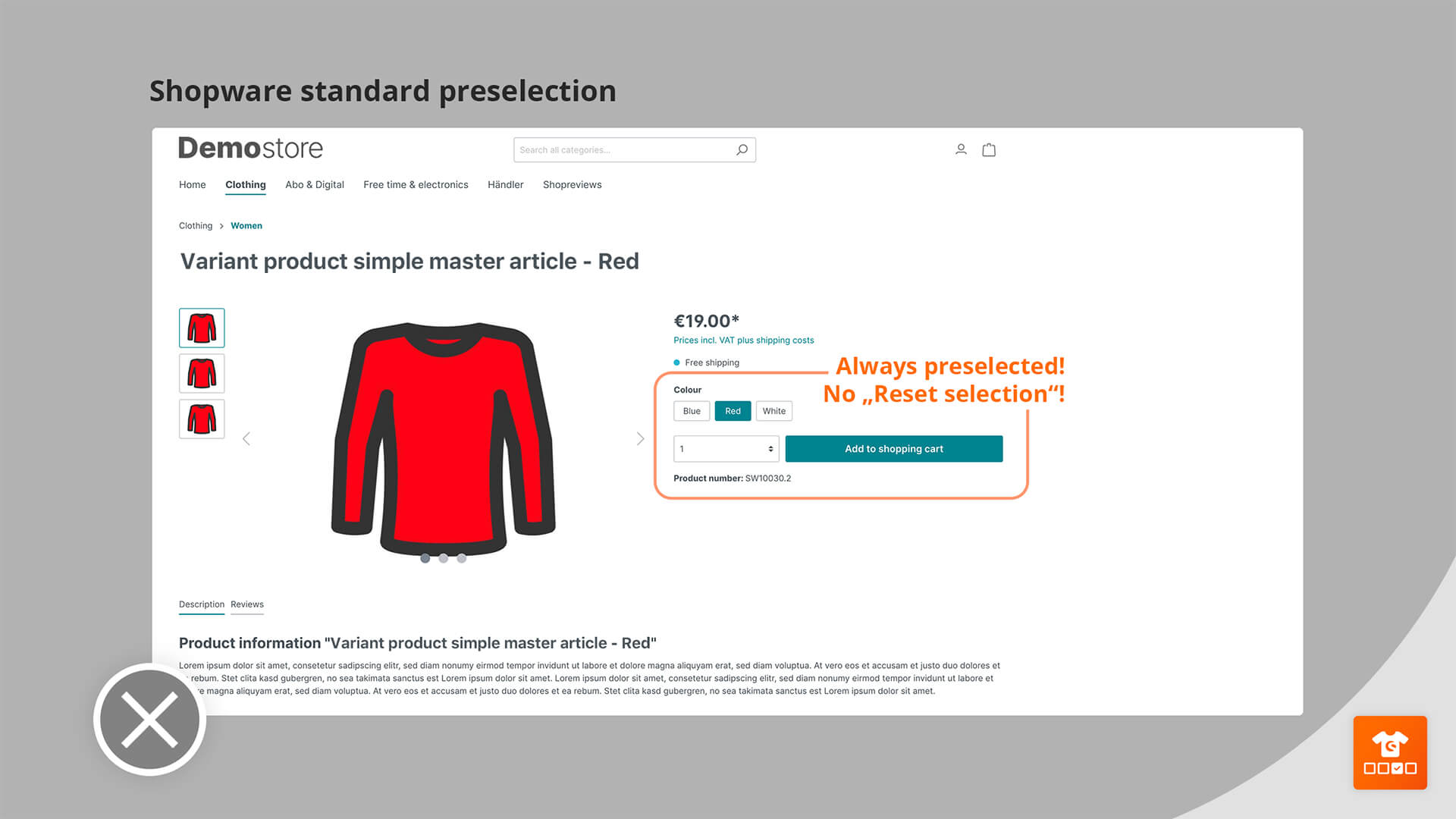Click the user account icon
Viewport: 1456px width, 819px height.
(x=960, y=149)
